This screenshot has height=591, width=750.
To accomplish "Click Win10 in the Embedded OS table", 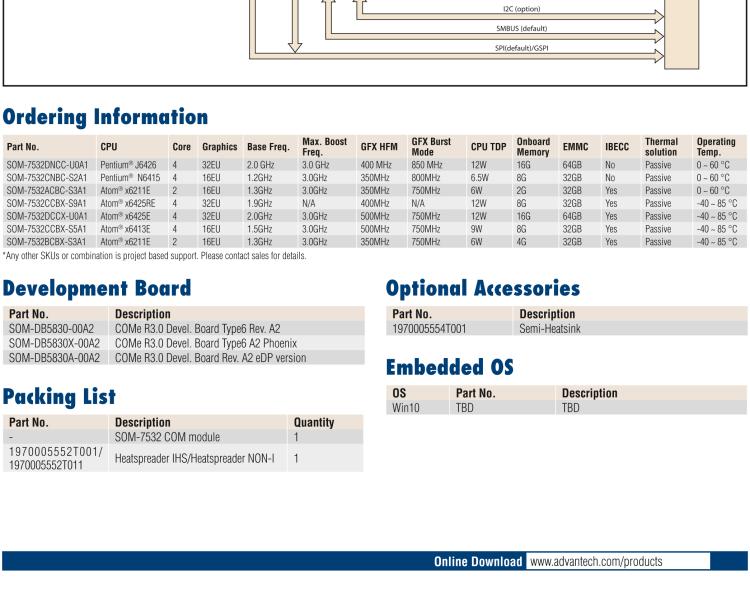I will coord(406,408).
